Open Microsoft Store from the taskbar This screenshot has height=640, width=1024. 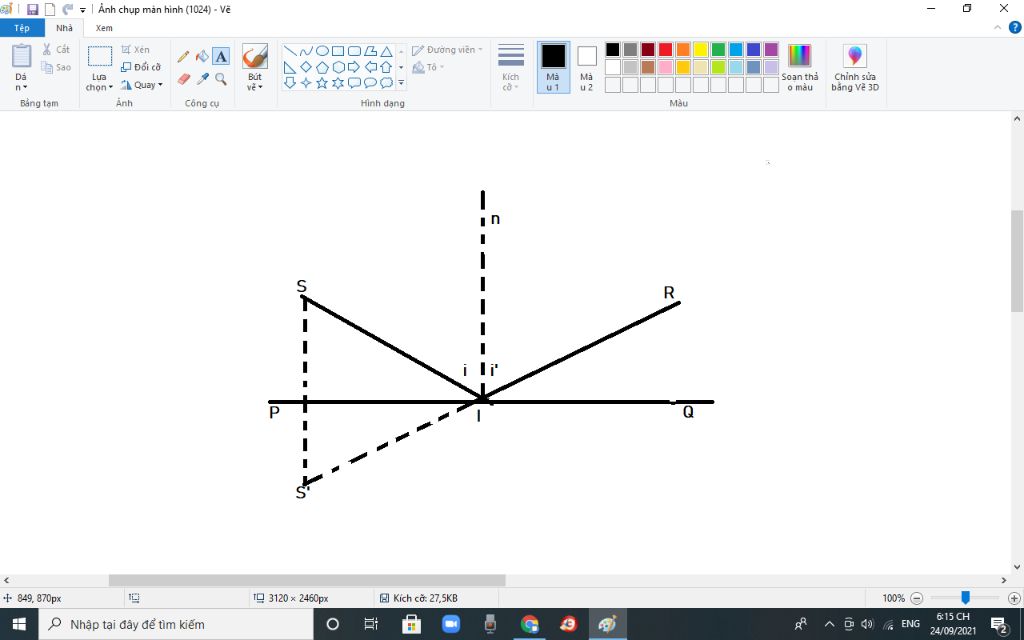pyautogui.click(x=411, y=624)
